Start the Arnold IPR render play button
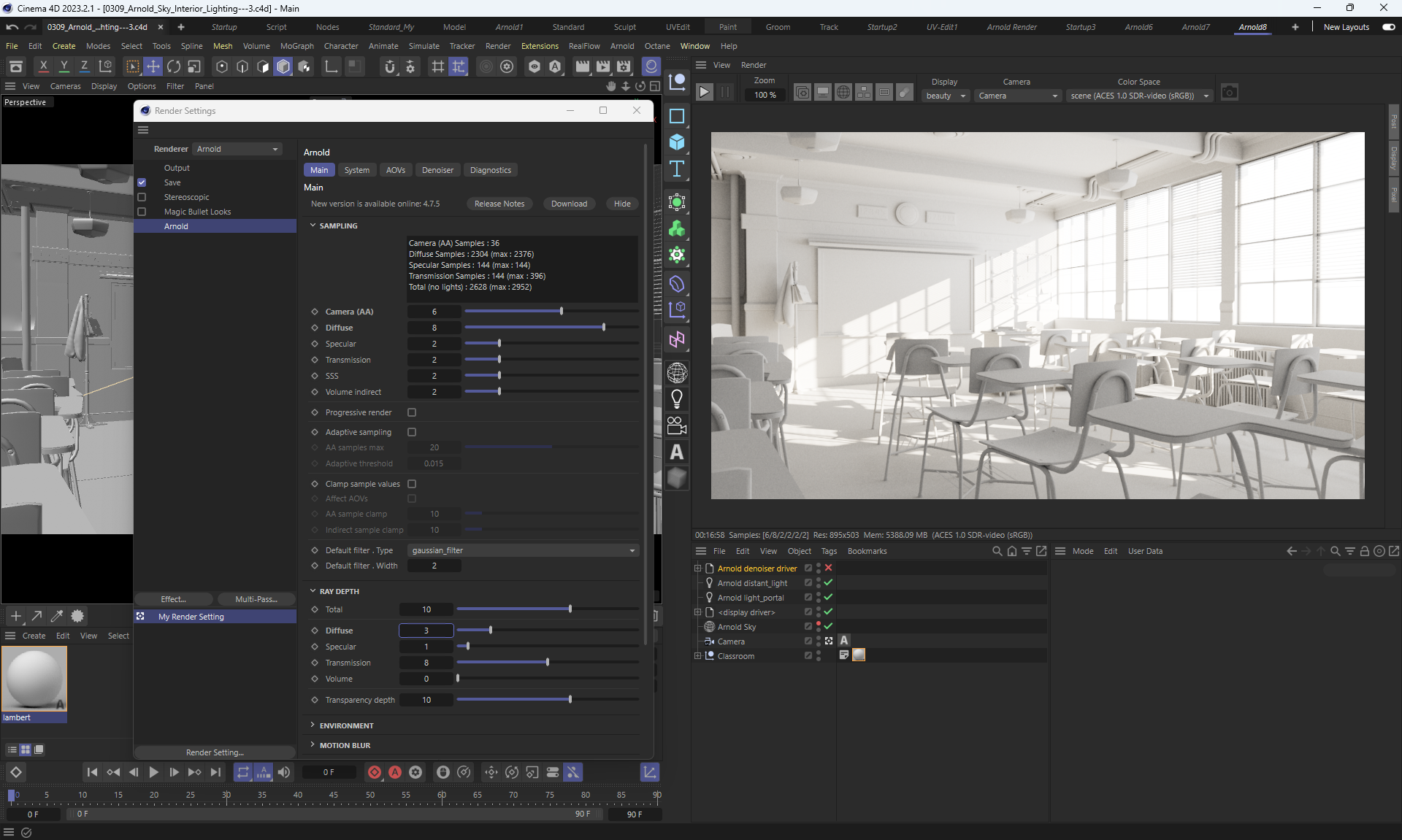The height and width of the screenshot is (840, 1402). tap(704, 93)
